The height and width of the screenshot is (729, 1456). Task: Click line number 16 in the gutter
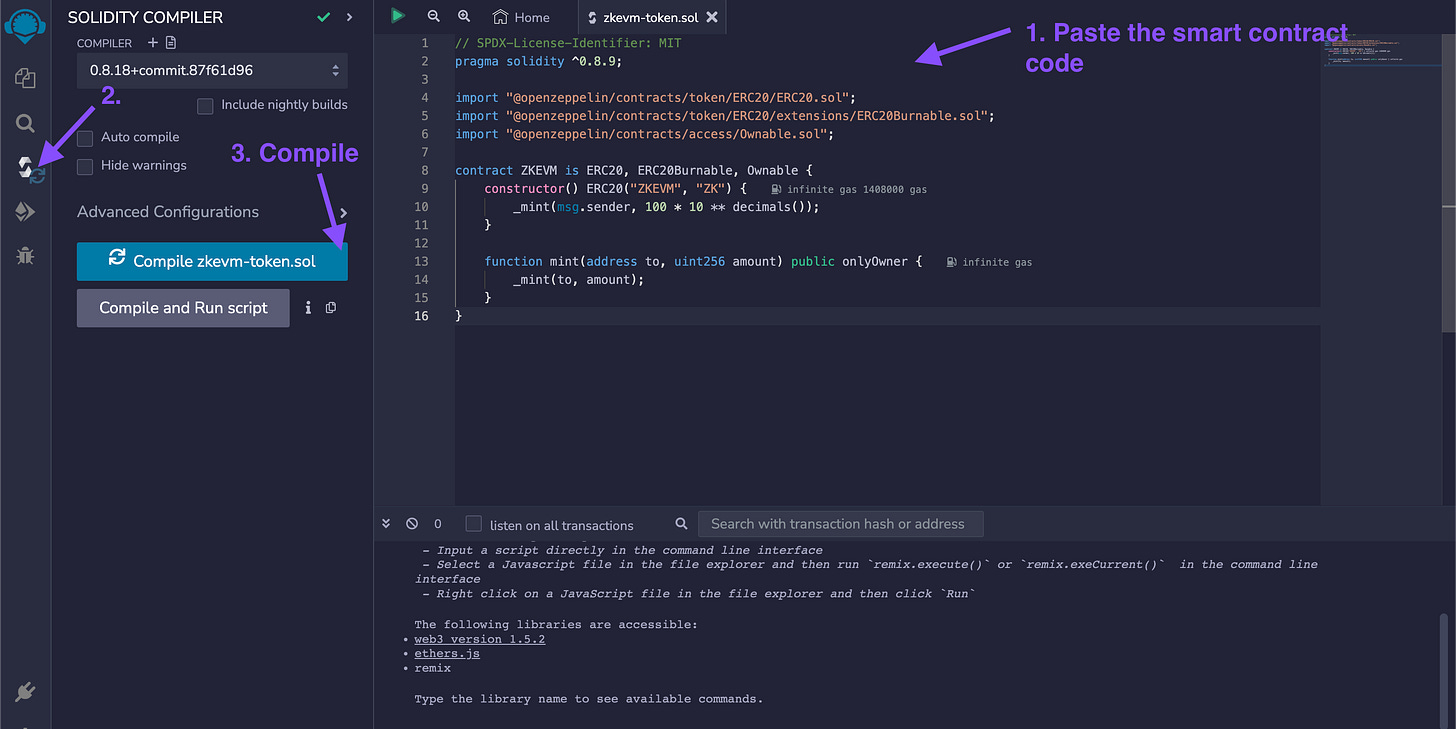(x=421, y=316)
